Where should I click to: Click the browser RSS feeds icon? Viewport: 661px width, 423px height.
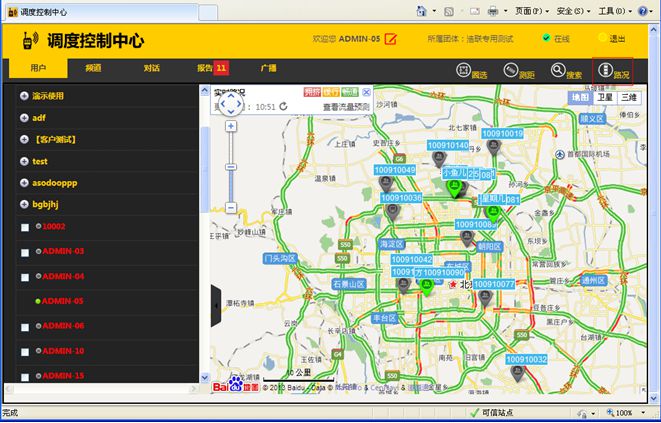point(449,11)
